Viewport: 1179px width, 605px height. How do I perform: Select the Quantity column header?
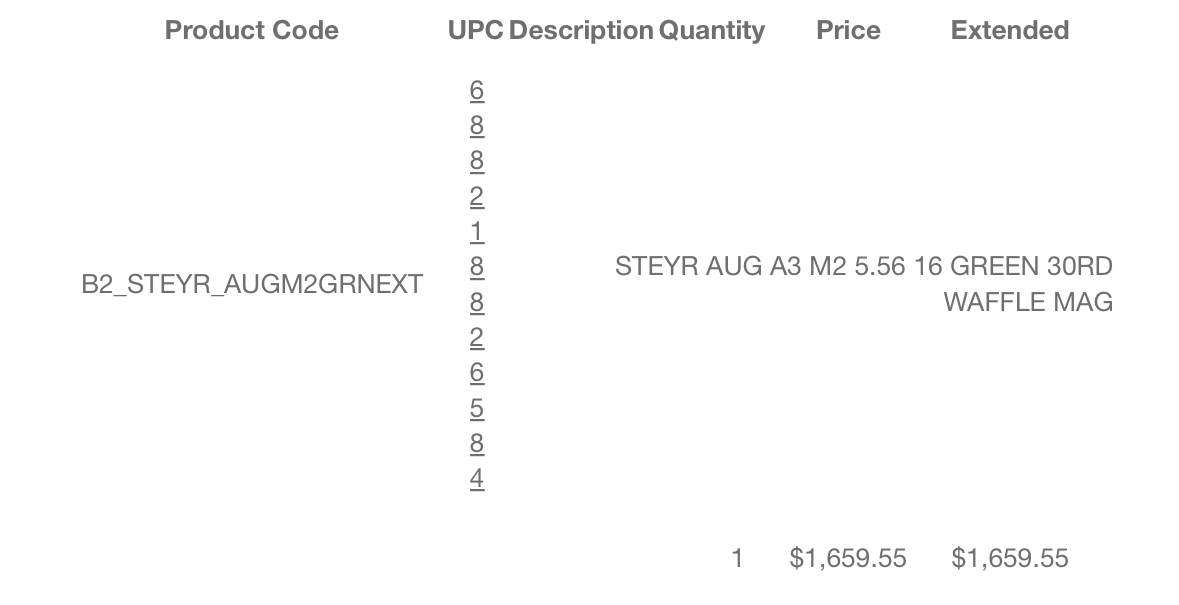click(x=711, y=30)
